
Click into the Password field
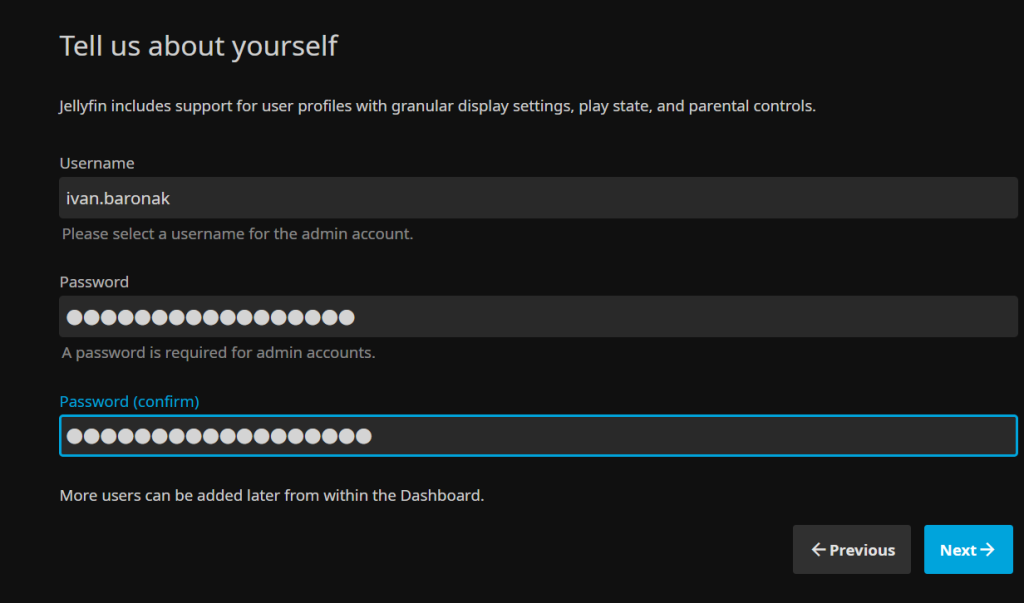[x=538, y=317]
